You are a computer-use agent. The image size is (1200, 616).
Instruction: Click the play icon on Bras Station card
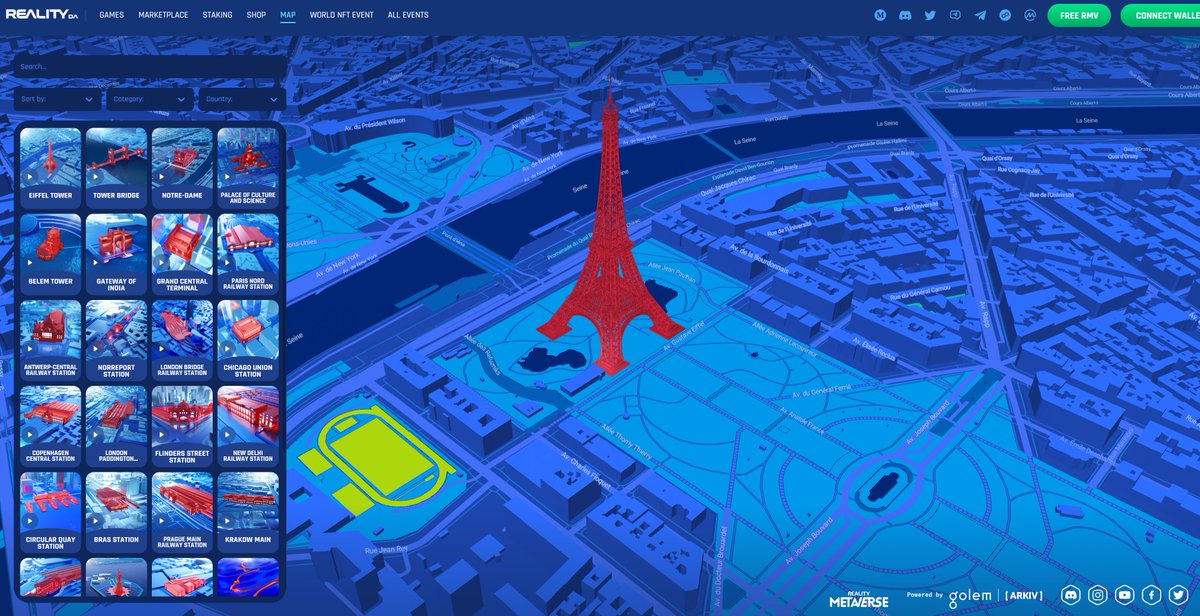pos(96,520)
